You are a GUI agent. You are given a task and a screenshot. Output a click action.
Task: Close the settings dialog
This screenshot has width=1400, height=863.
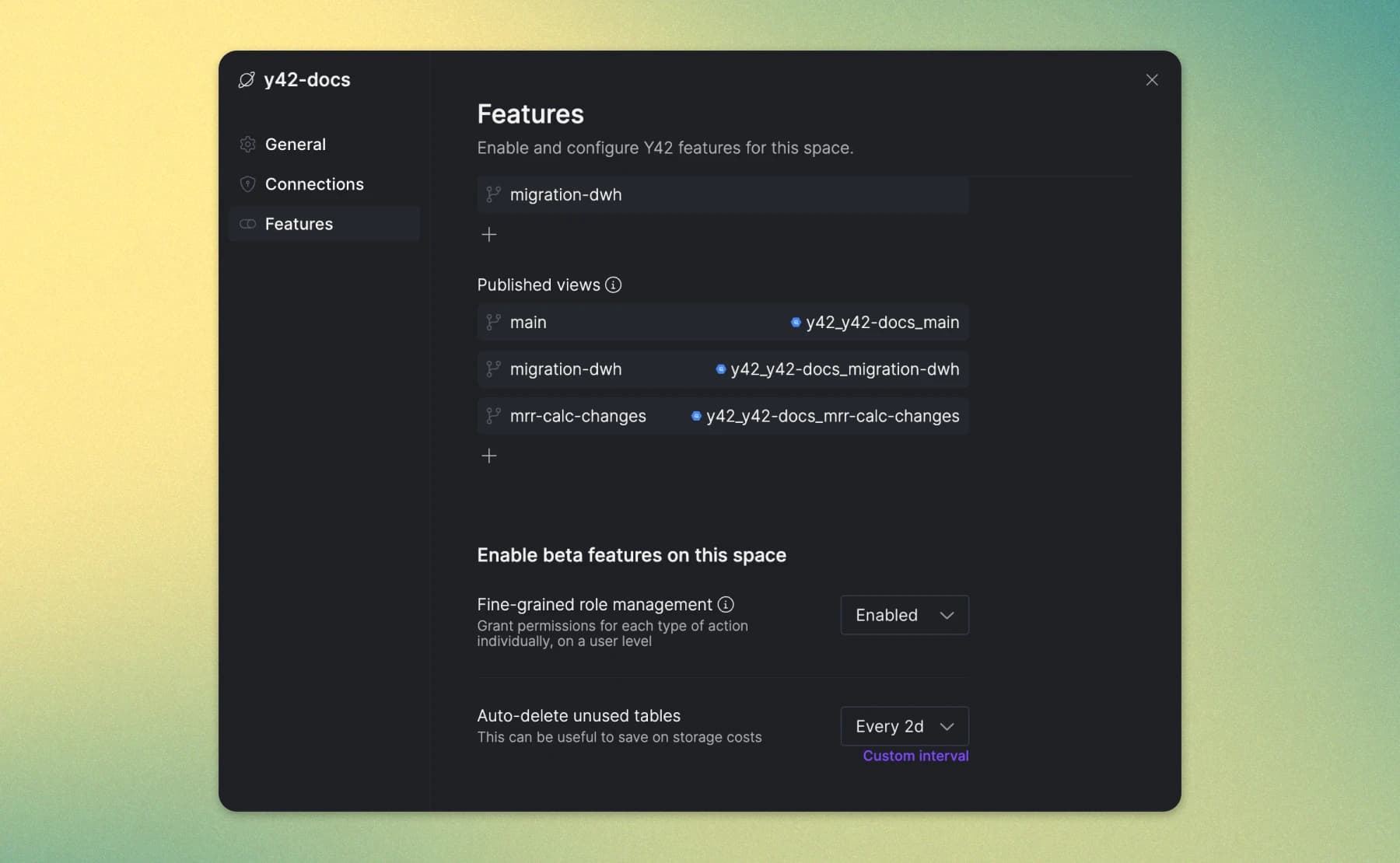pos(1152,80)
